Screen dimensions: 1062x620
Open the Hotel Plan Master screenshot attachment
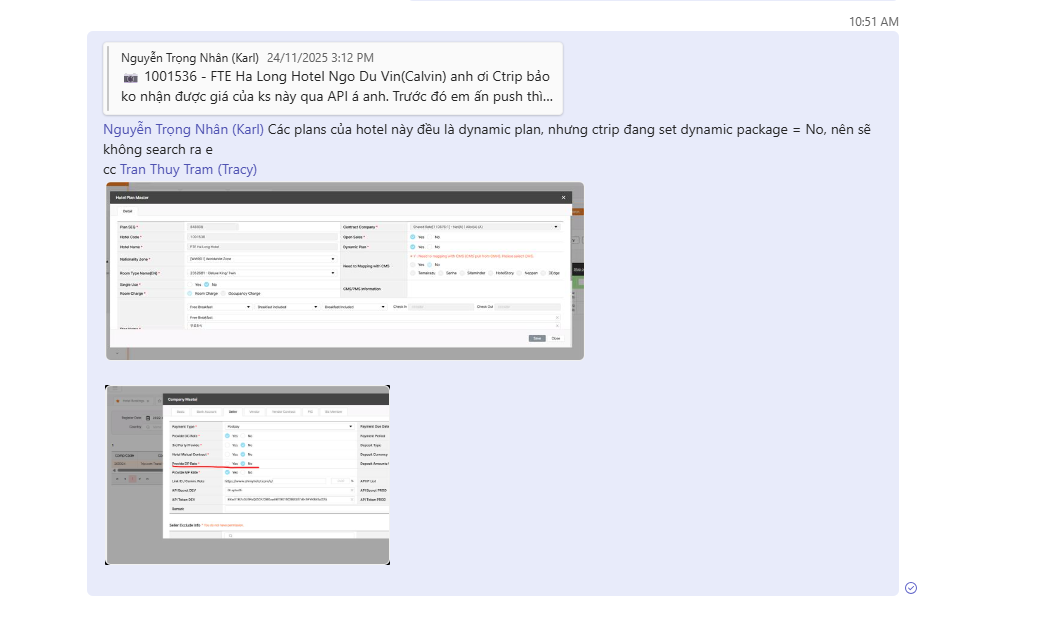[345, 271]
